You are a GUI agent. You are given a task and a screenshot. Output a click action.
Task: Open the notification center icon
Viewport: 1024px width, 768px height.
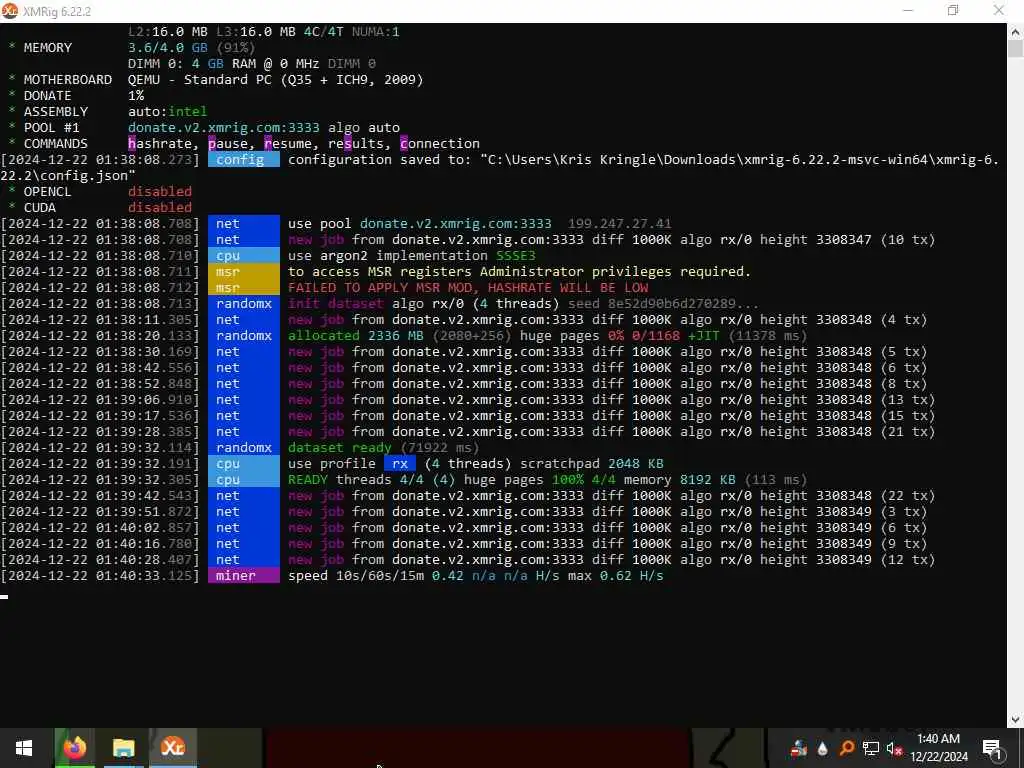point(992,749)
